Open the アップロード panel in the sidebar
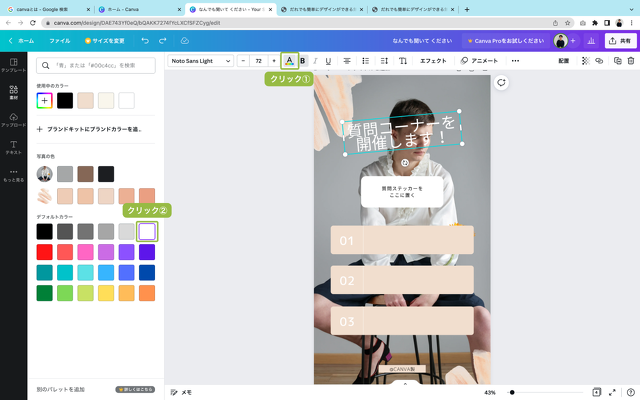 (14, 119)
